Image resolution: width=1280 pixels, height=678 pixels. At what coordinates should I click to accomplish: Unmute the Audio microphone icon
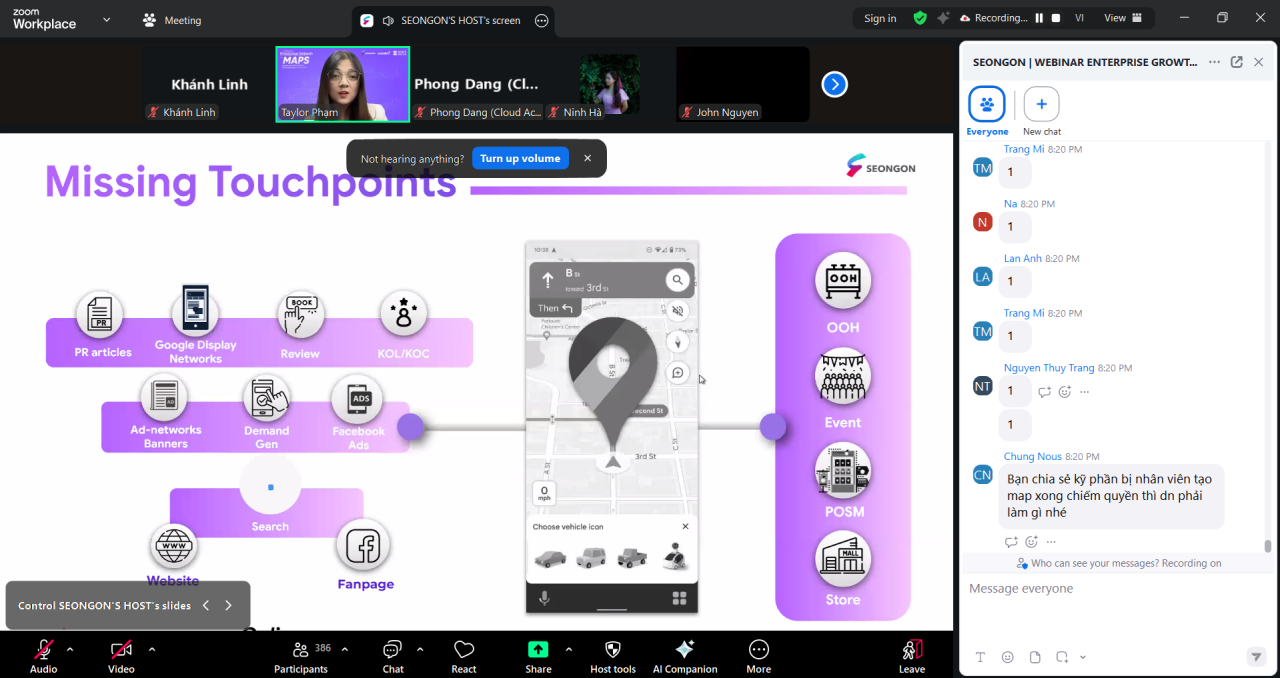[x=43, y=650]
